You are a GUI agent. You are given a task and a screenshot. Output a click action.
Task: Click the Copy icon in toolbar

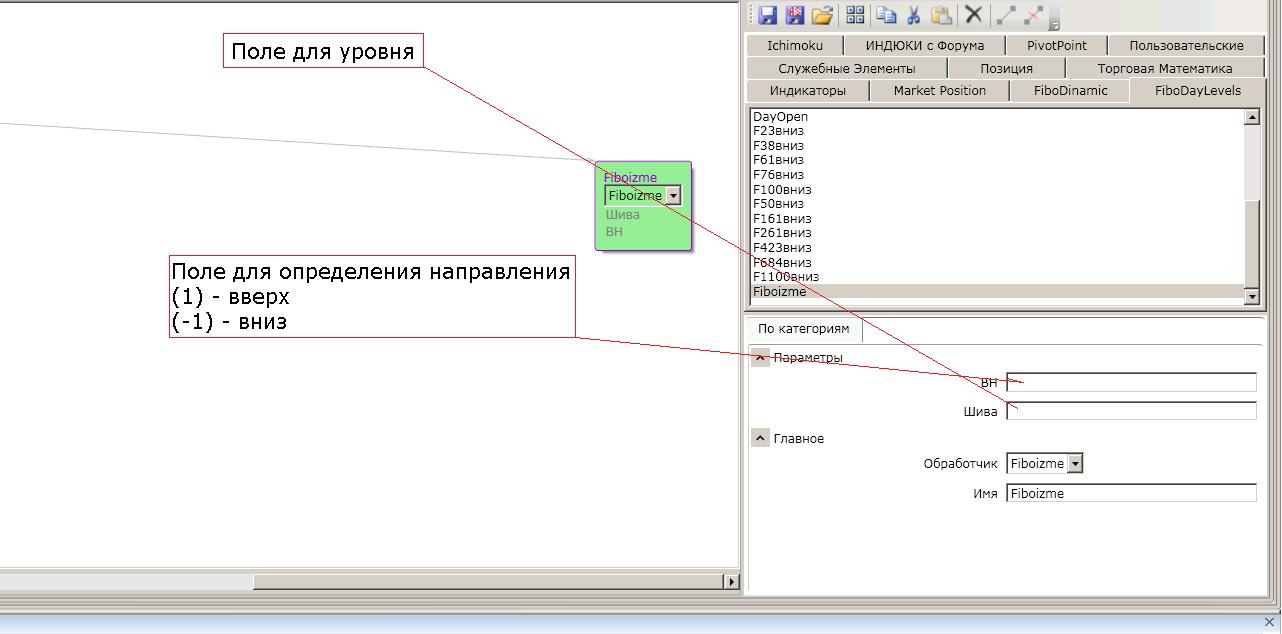885,15
